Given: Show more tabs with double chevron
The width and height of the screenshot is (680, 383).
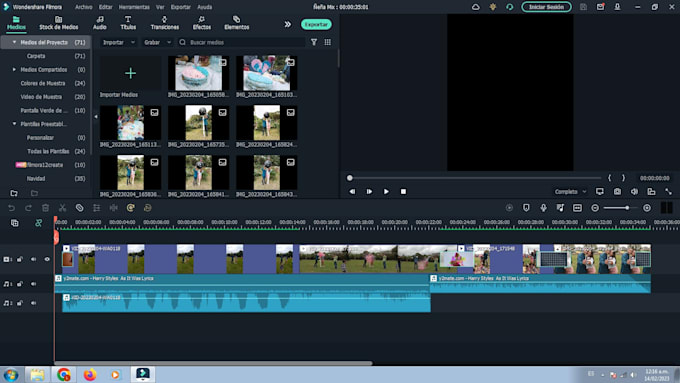Looking at the screenshot, I should coord(288,24).
